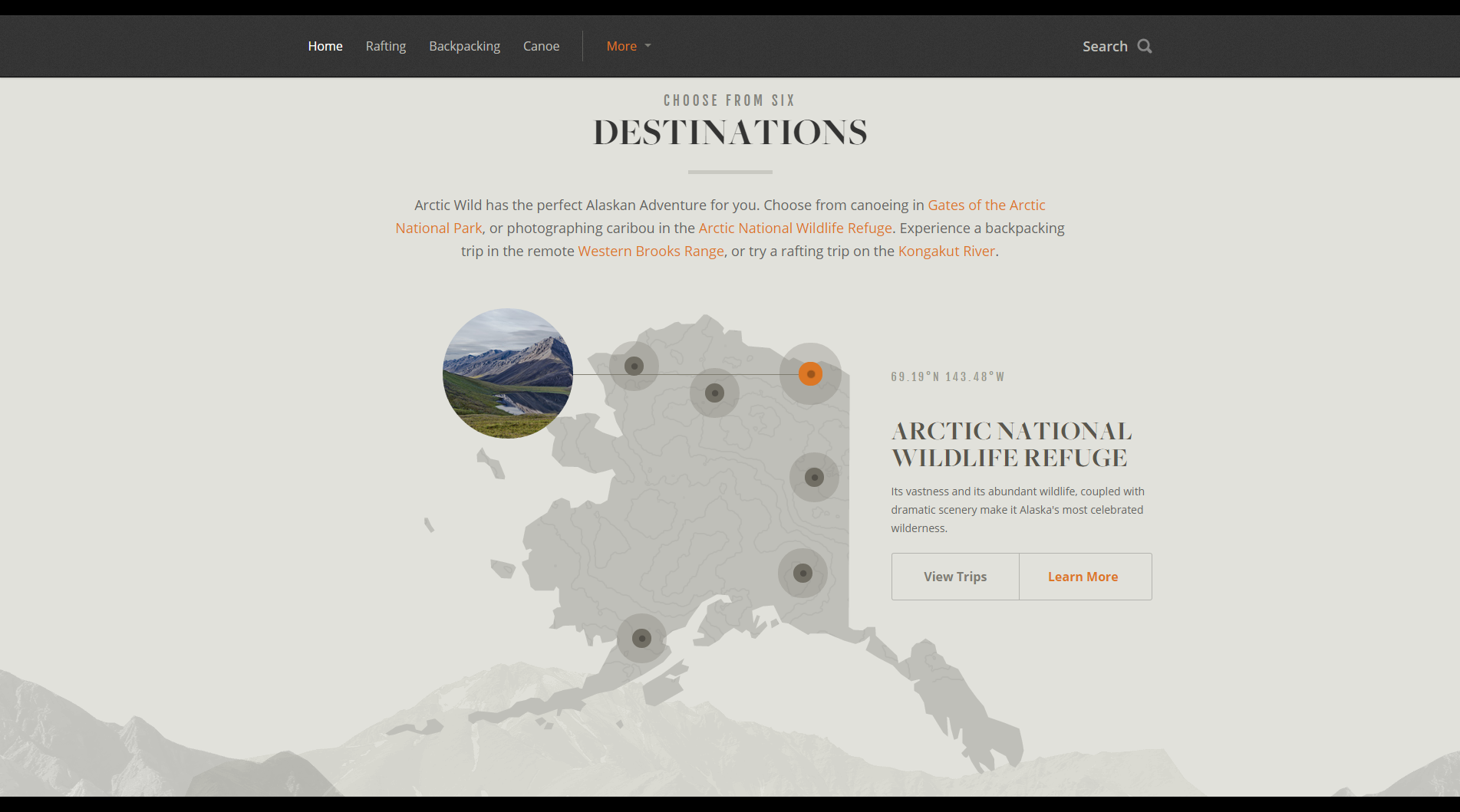The height and width of the screenshot is (812, 1460).
Task: Open the Rafting navigation menu item
Action: (x=386, y=46)
